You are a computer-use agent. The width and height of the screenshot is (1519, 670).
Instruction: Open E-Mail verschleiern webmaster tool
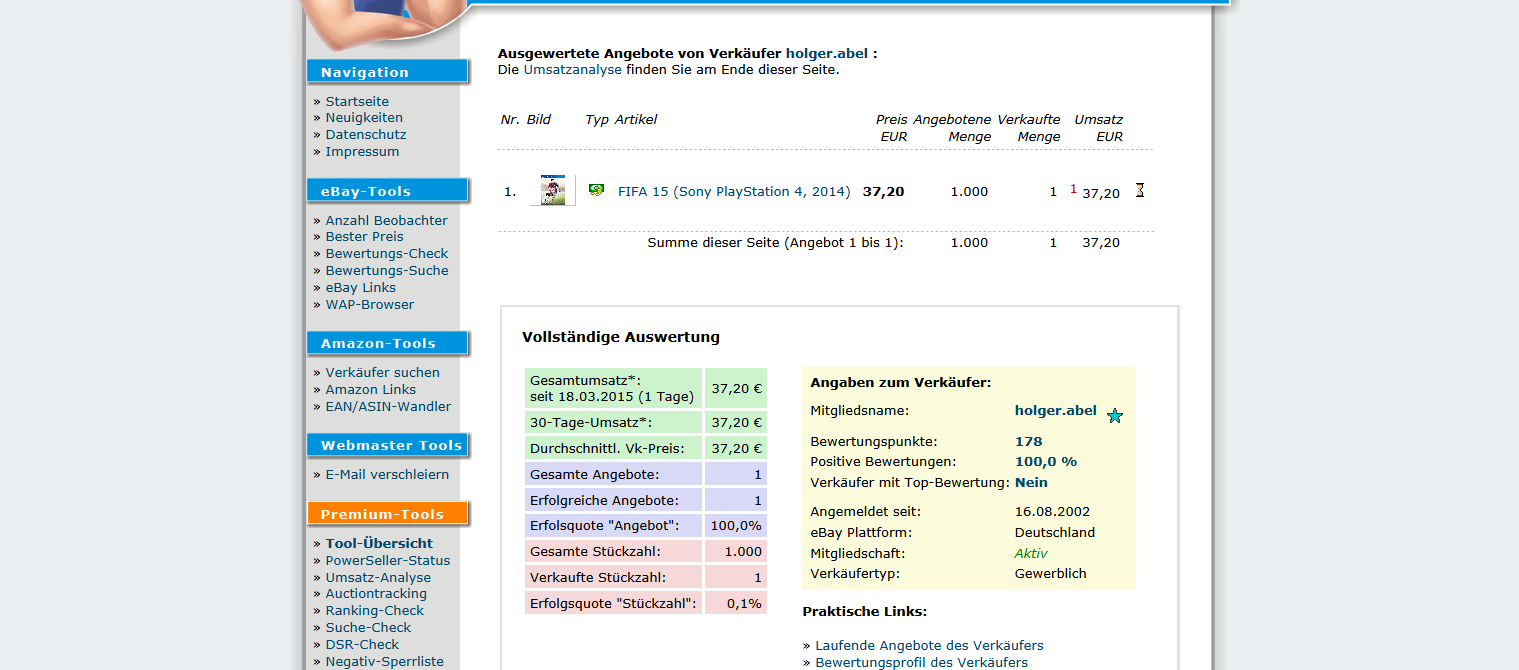(387, 474)
